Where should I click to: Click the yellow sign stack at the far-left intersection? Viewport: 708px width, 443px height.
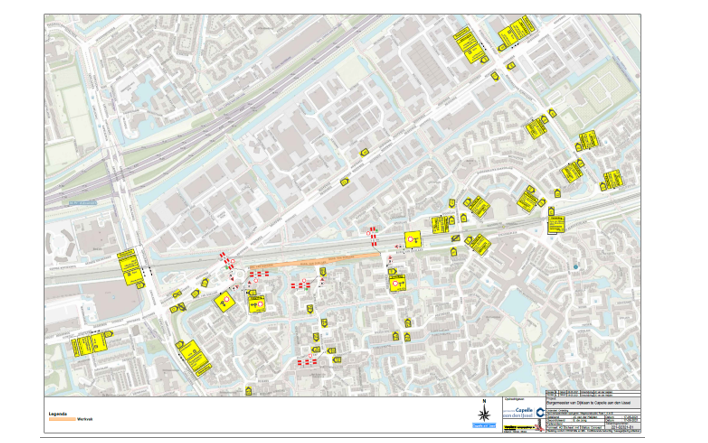point(128,265)
